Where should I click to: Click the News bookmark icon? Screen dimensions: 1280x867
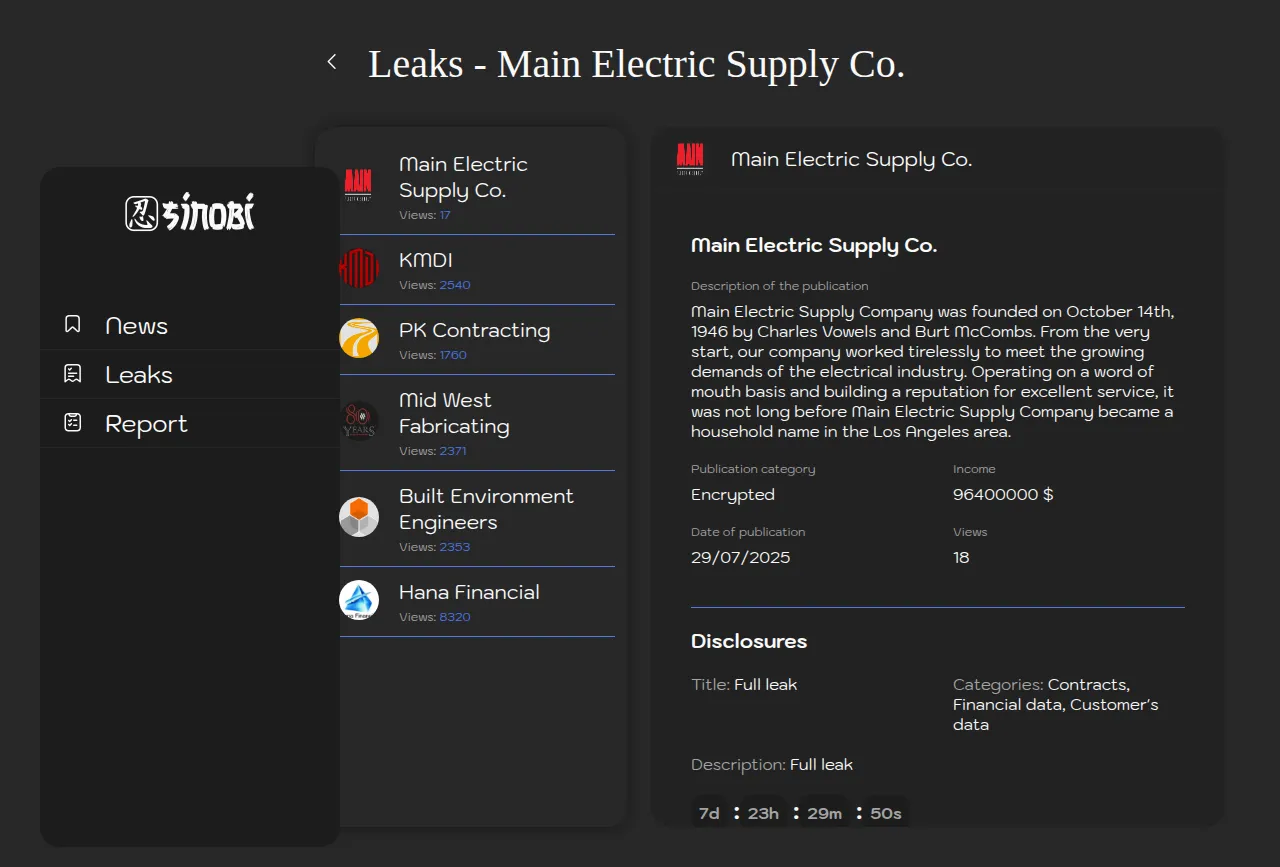tap(72, 324)
